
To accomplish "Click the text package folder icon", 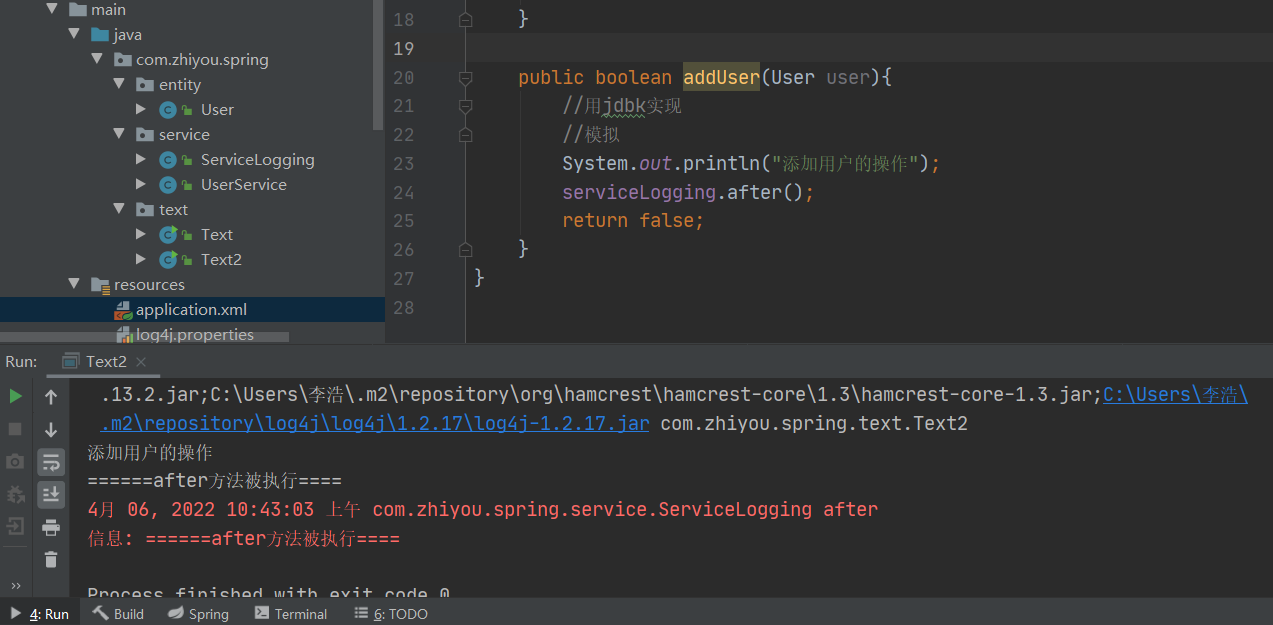I will pos(145,209).
